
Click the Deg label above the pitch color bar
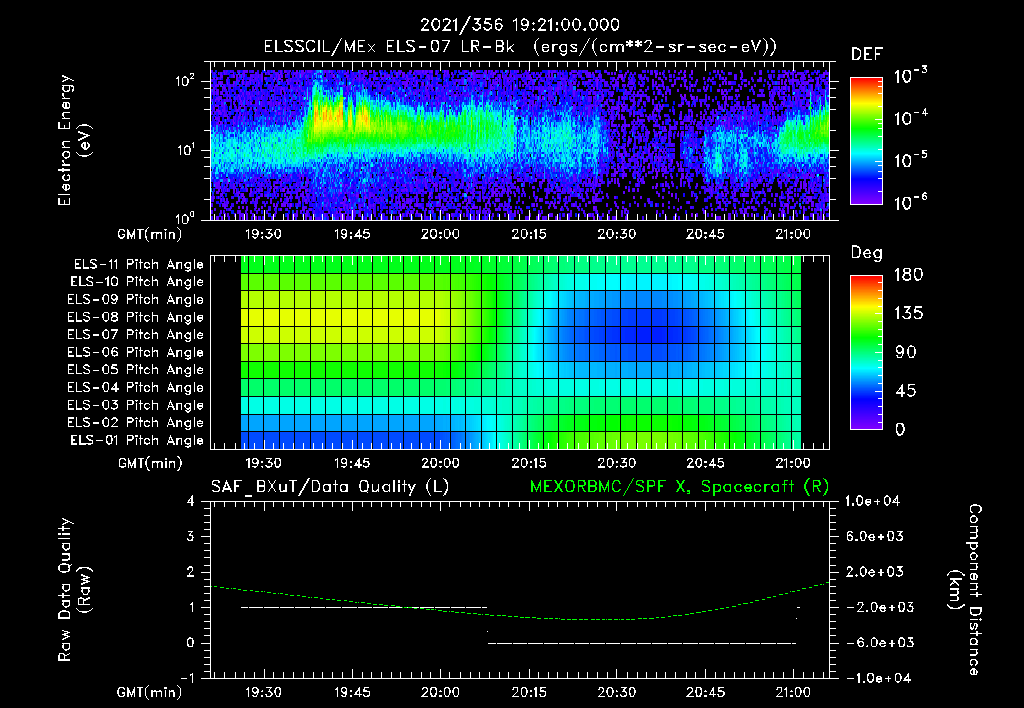[x=867, y=253]
